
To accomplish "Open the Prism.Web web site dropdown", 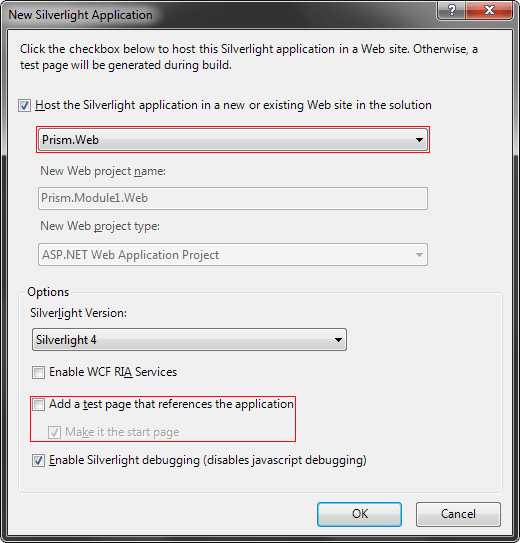I will click(x=233, y=140).
